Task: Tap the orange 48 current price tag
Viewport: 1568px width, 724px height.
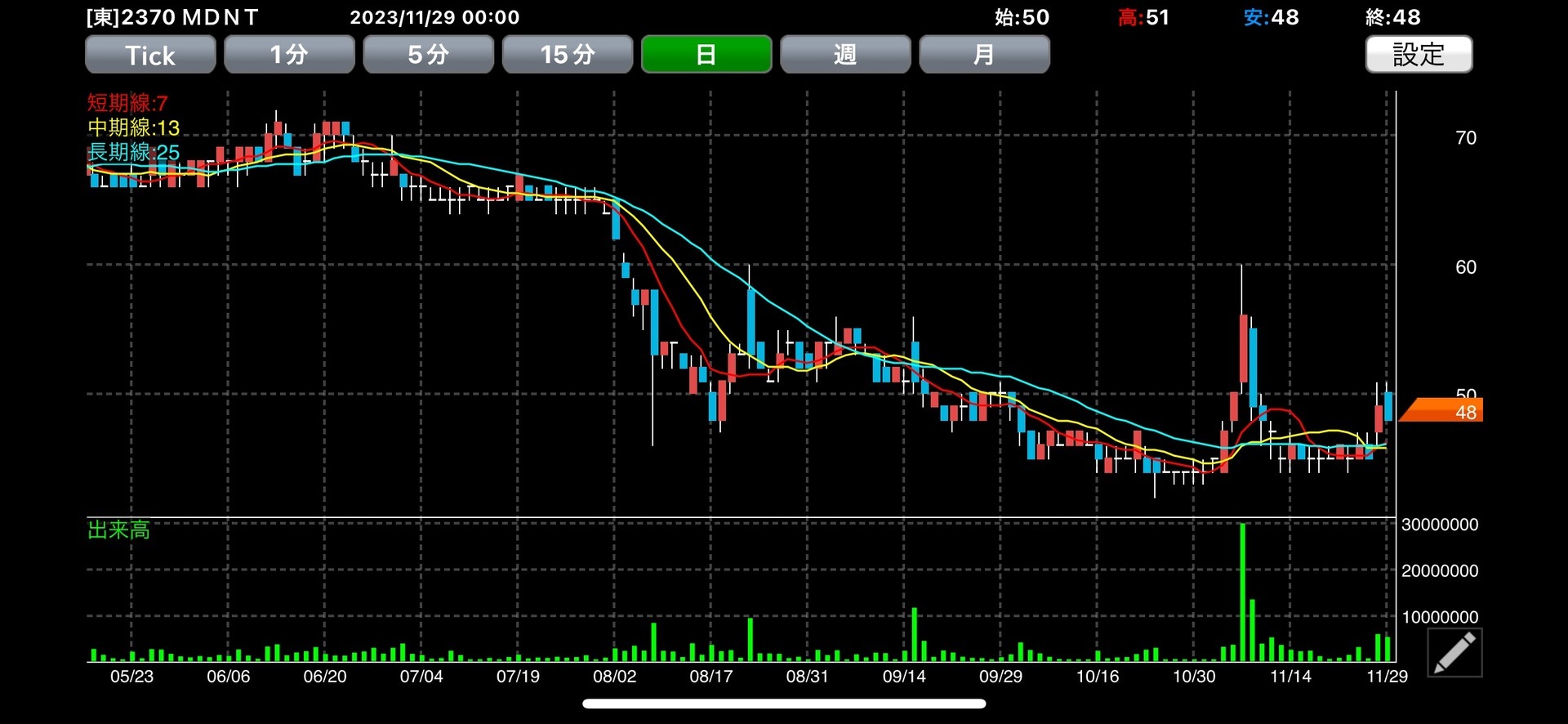Action: coord(1441,410)
